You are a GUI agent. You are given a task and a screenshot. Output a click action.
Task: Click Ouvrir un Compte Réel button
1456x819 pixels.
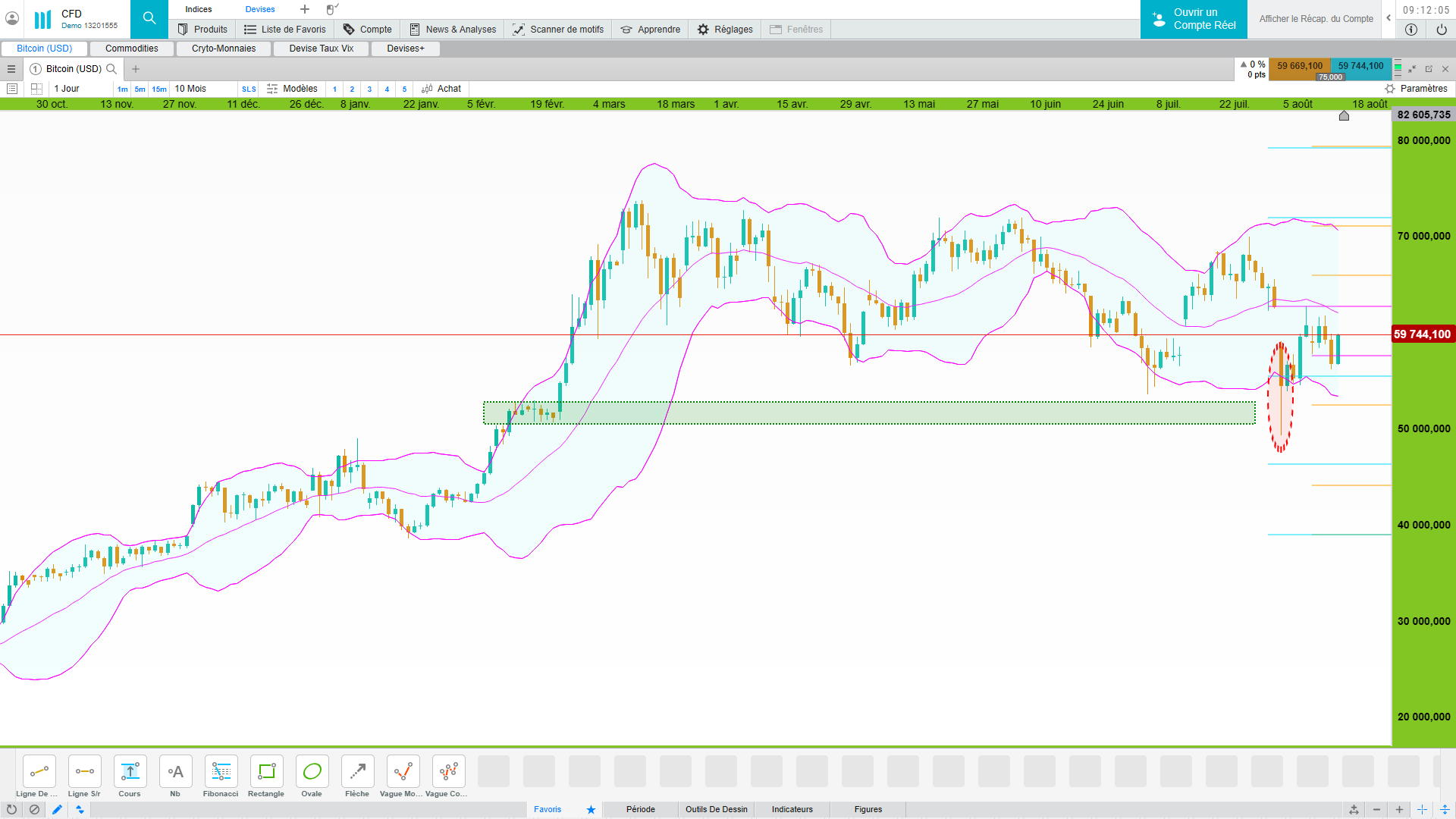[x=1194, y=19]
